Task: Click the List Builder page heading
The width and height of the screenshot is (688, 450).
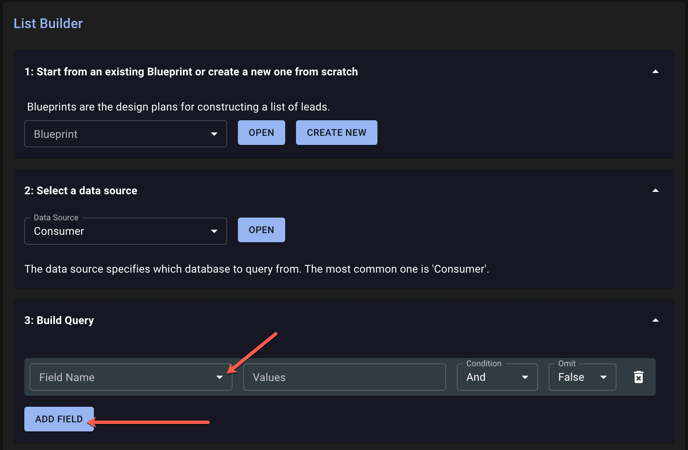Action: (x=48, y=23)
